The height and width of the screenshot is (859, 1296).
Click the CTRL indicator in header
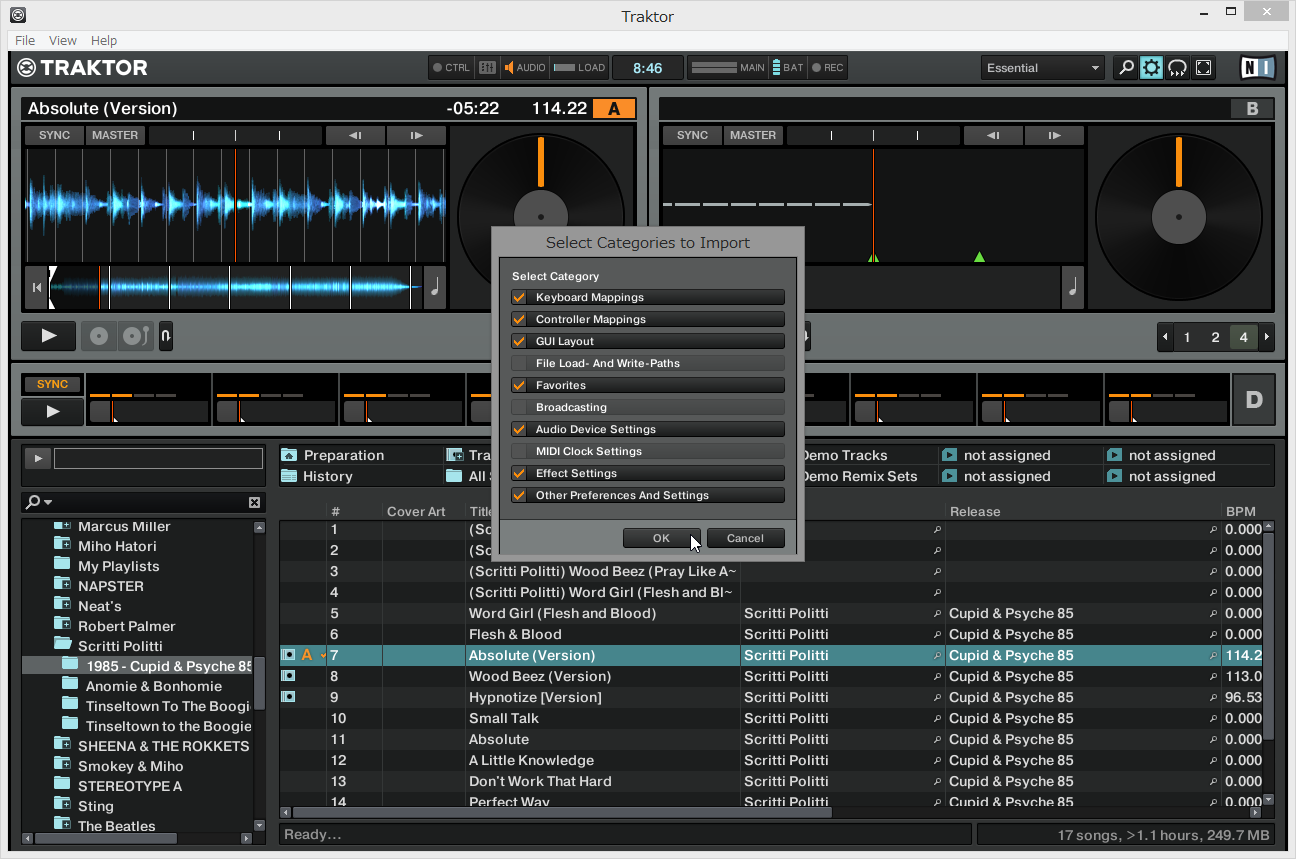pyautogui.click(x=451, y=68)
